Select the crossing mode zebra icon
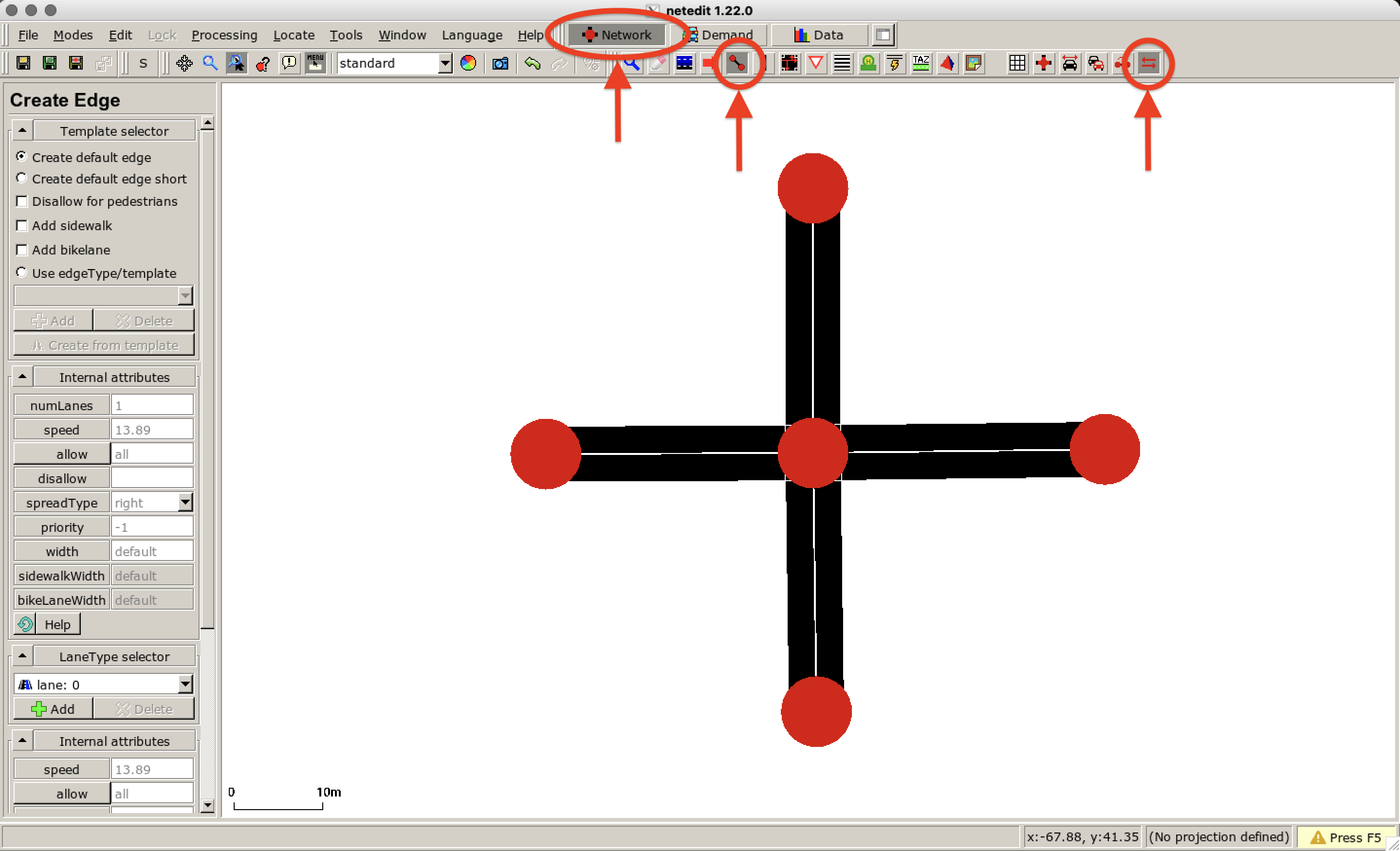This screenshot has width=1400, height=851. pyautogui.click(x=842, y=64)
